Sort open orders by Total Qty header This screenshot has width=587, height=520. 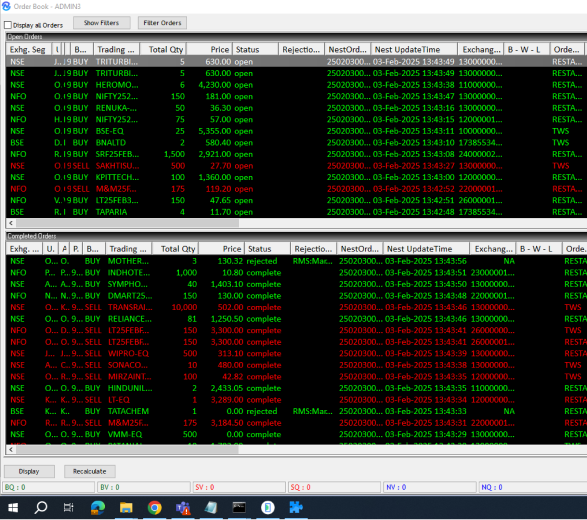click(163, 49)
